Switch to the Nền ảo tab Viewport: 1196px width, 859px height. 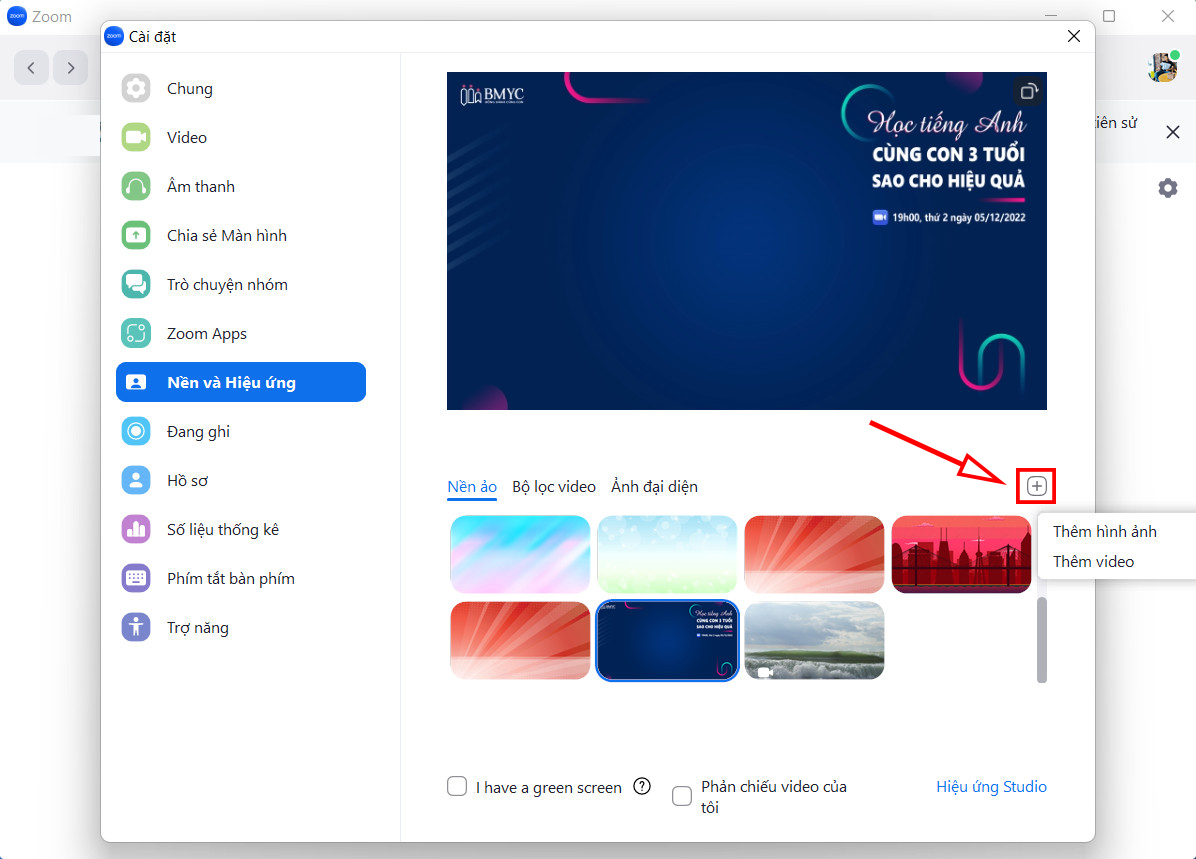(472, 487)
